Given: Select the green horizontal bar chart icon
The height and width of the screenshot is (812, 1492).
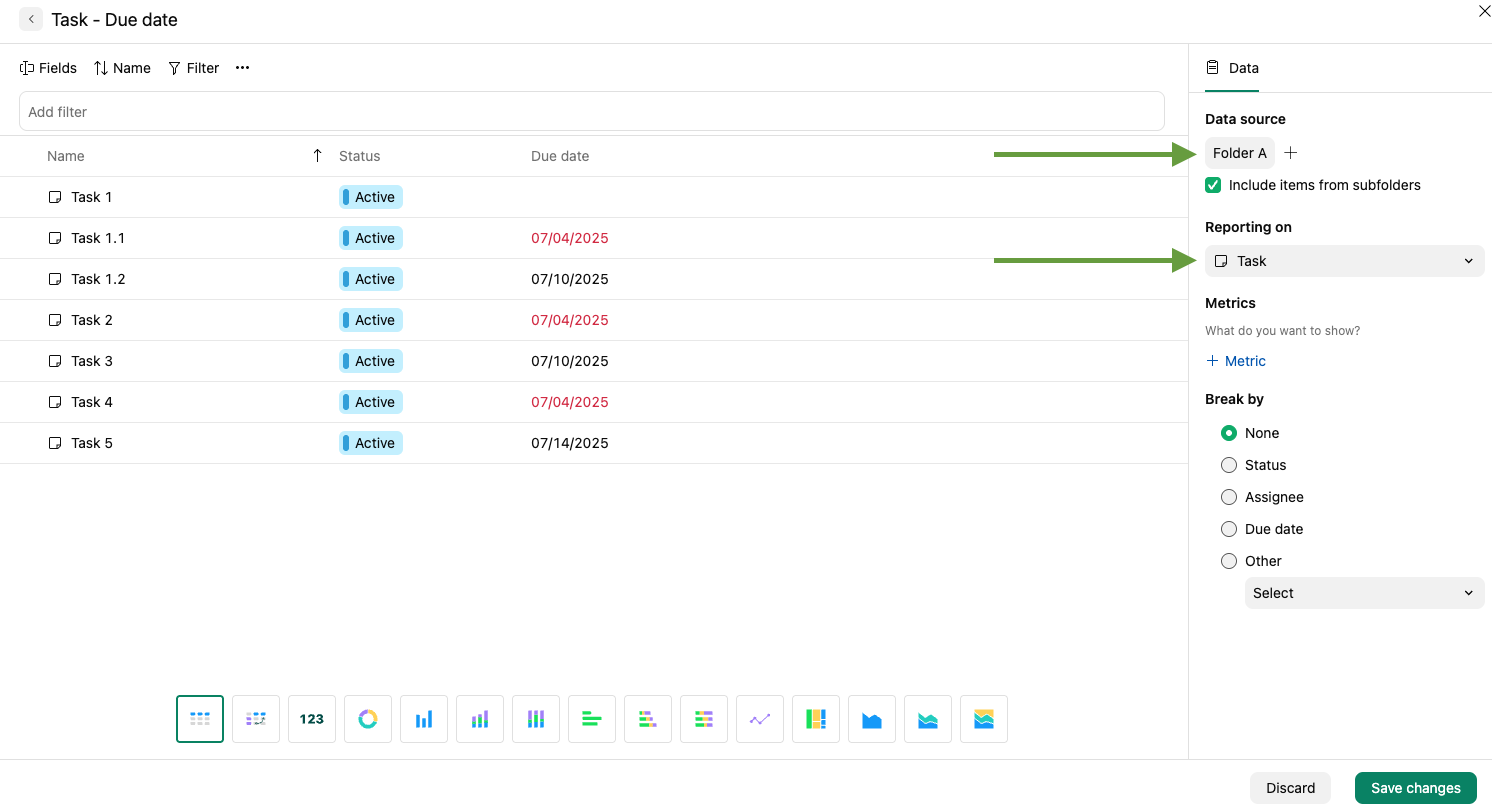Looking at the screenshot, I should (592, 719).
